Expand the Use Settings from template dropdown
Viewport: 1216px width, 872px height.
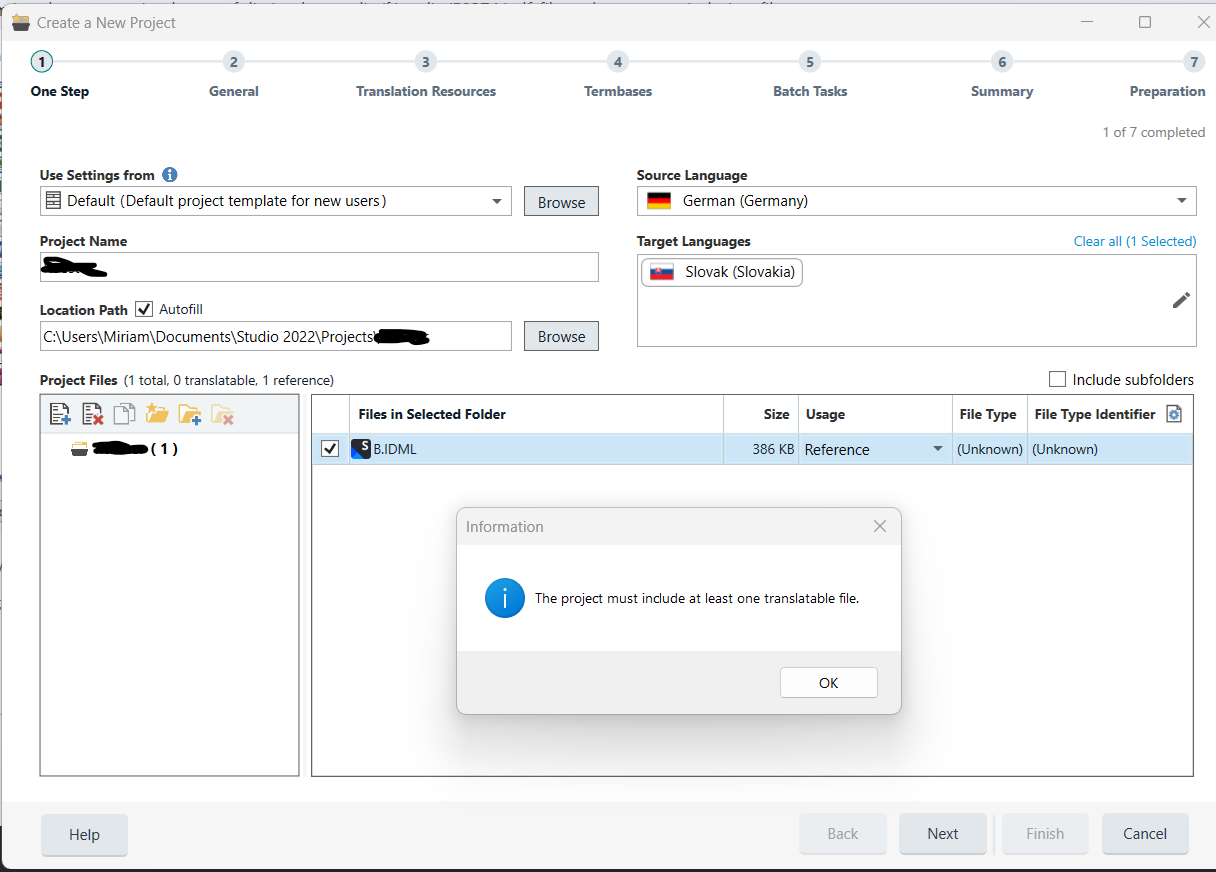497,201
